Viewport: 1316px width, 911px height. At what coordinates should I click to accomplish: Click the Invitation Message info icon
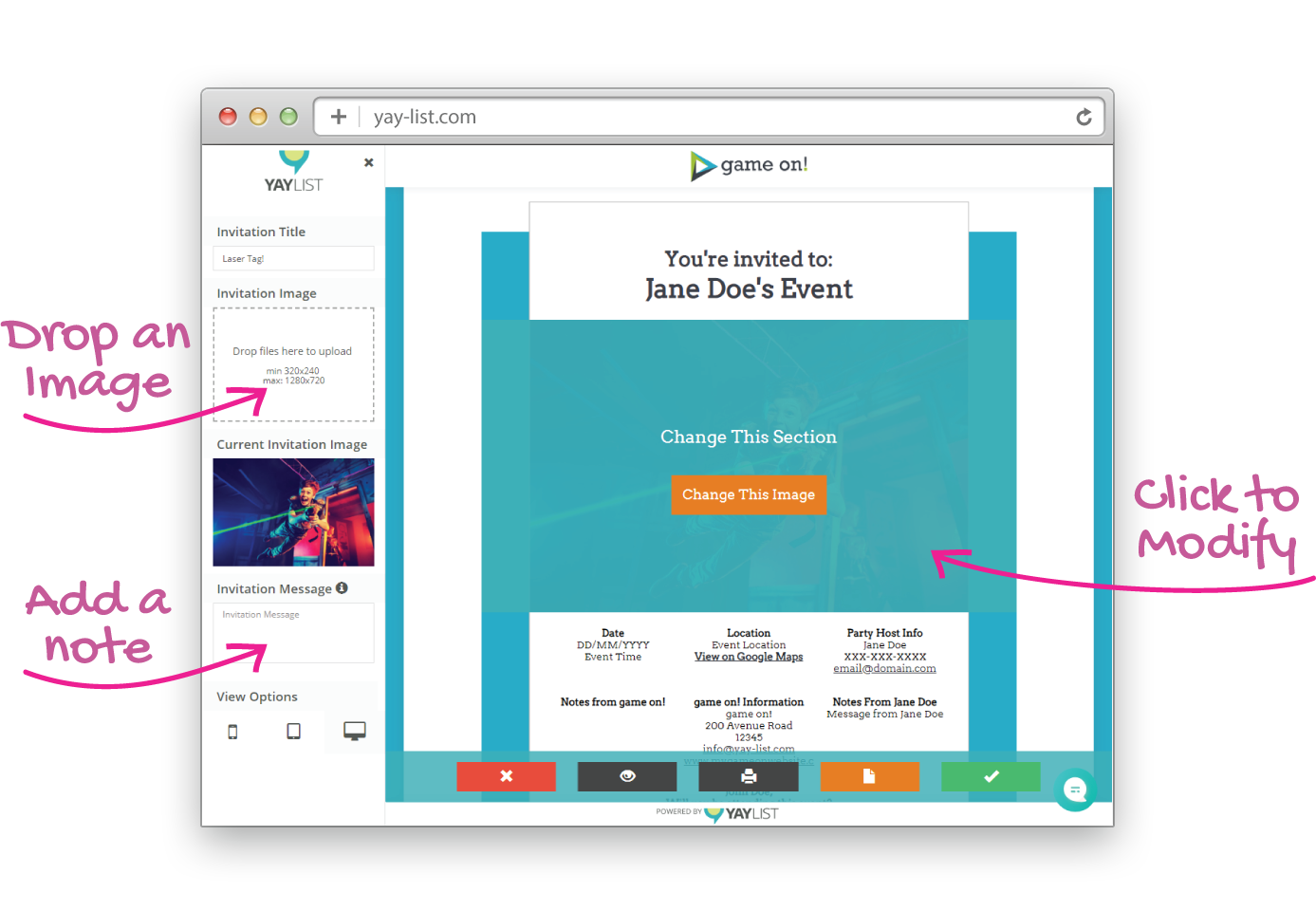pos(342,588)
